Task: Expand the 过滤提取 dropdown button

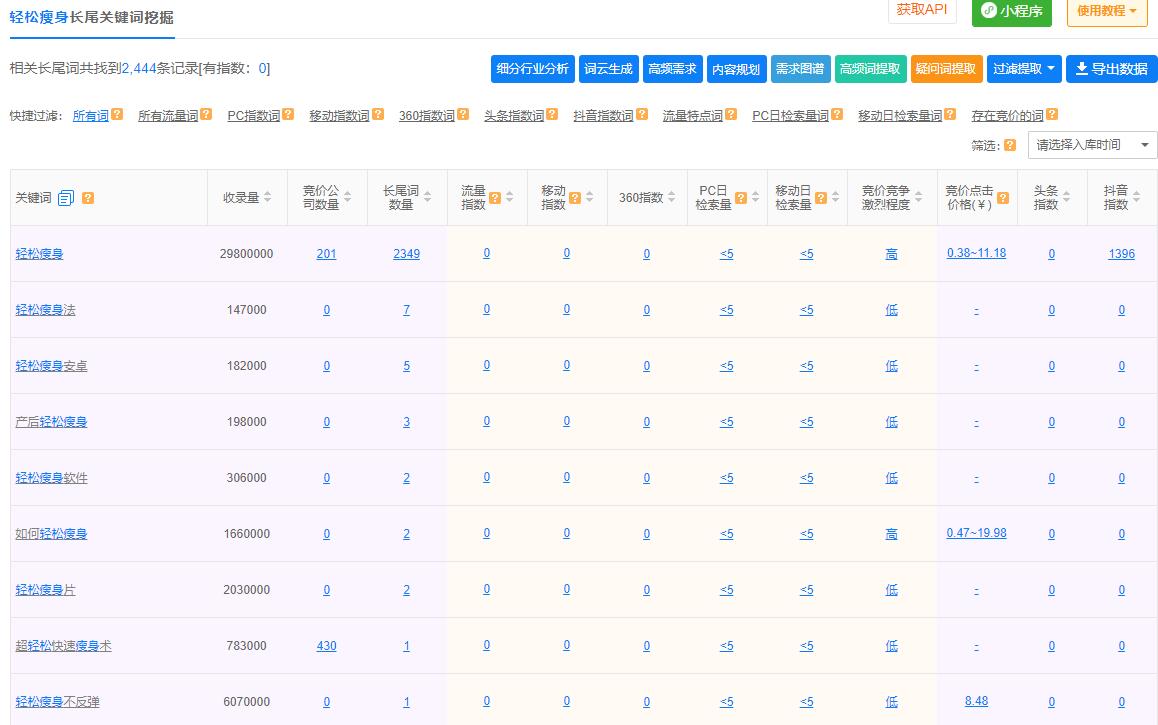Action: pyautogui.click(x=1024, y=69)
